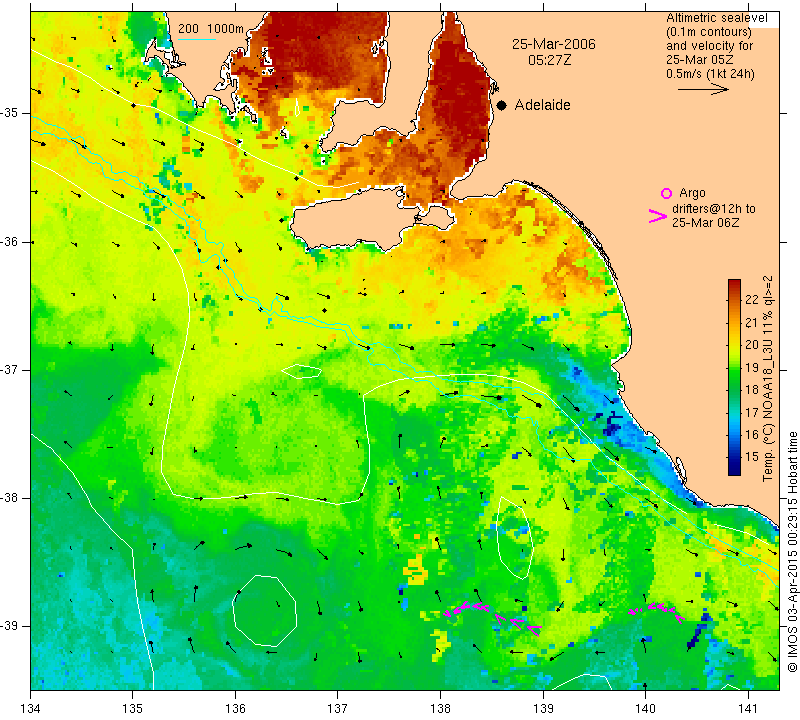Image resolution: width=800 pixels, height=720 pixels.
Task: Click the Temp. (°C) NOAA18_L3U axis caption
Action: (767, 379)
